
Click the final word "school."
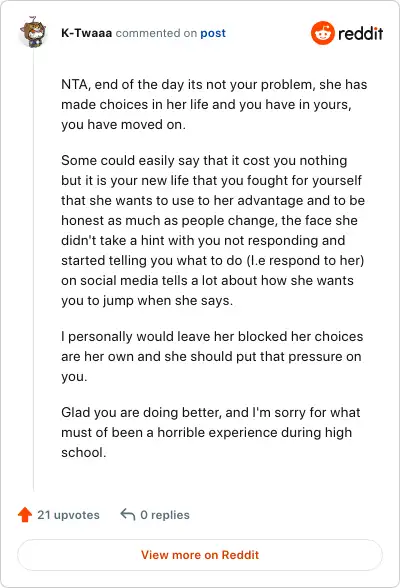pyautogui.click(x=84, y=452)
